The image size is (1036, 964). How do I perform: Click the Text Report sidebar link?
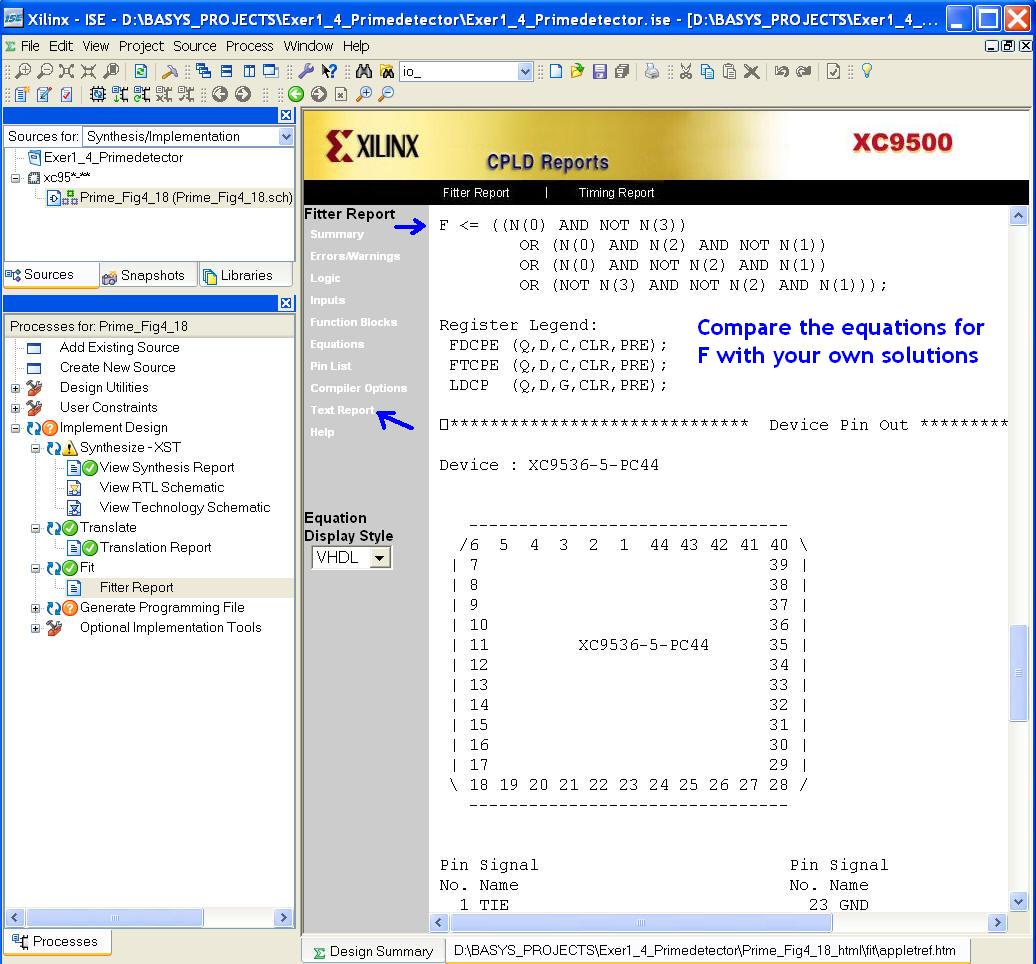(342, 410)
